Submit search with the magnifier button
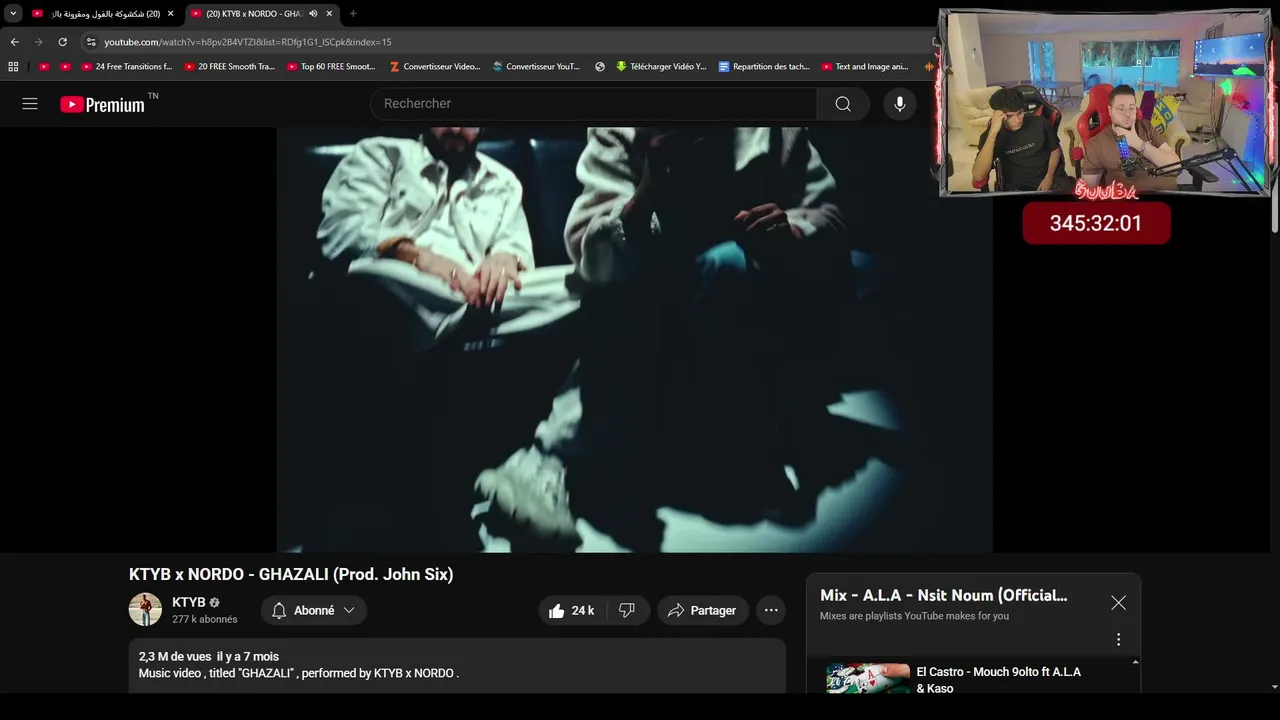This screenshot has height=720, width=1280. click(843, 104)
